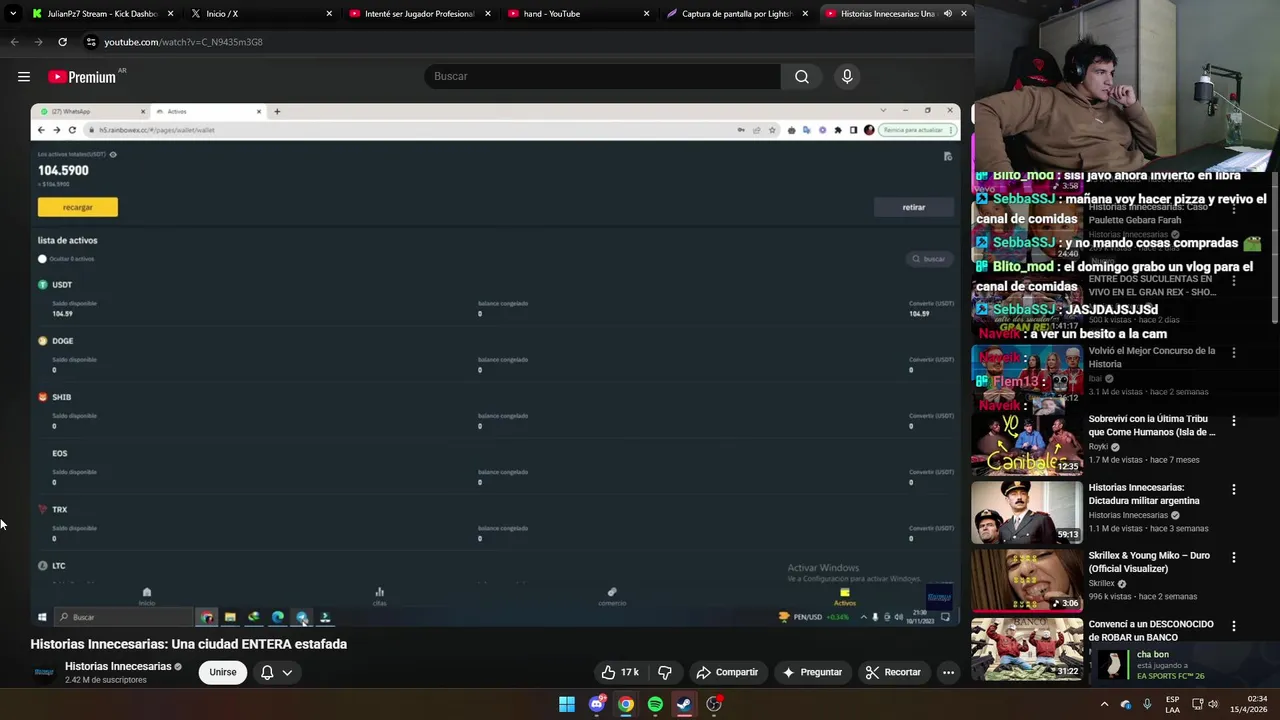This screenshot has width=1280, height=720.
Task: Open options for Sobreviví con la Última Tribu
Action: click(1233, 421)
